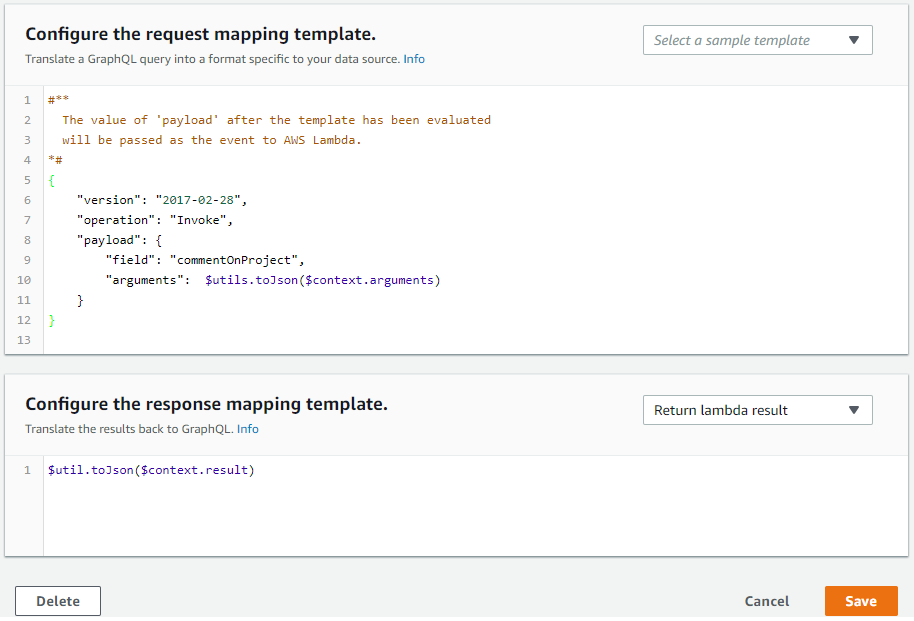Open the Select a sample template dropdown
Screen dimensions: 914x621
pyautogui.click(x=757, y=40)
